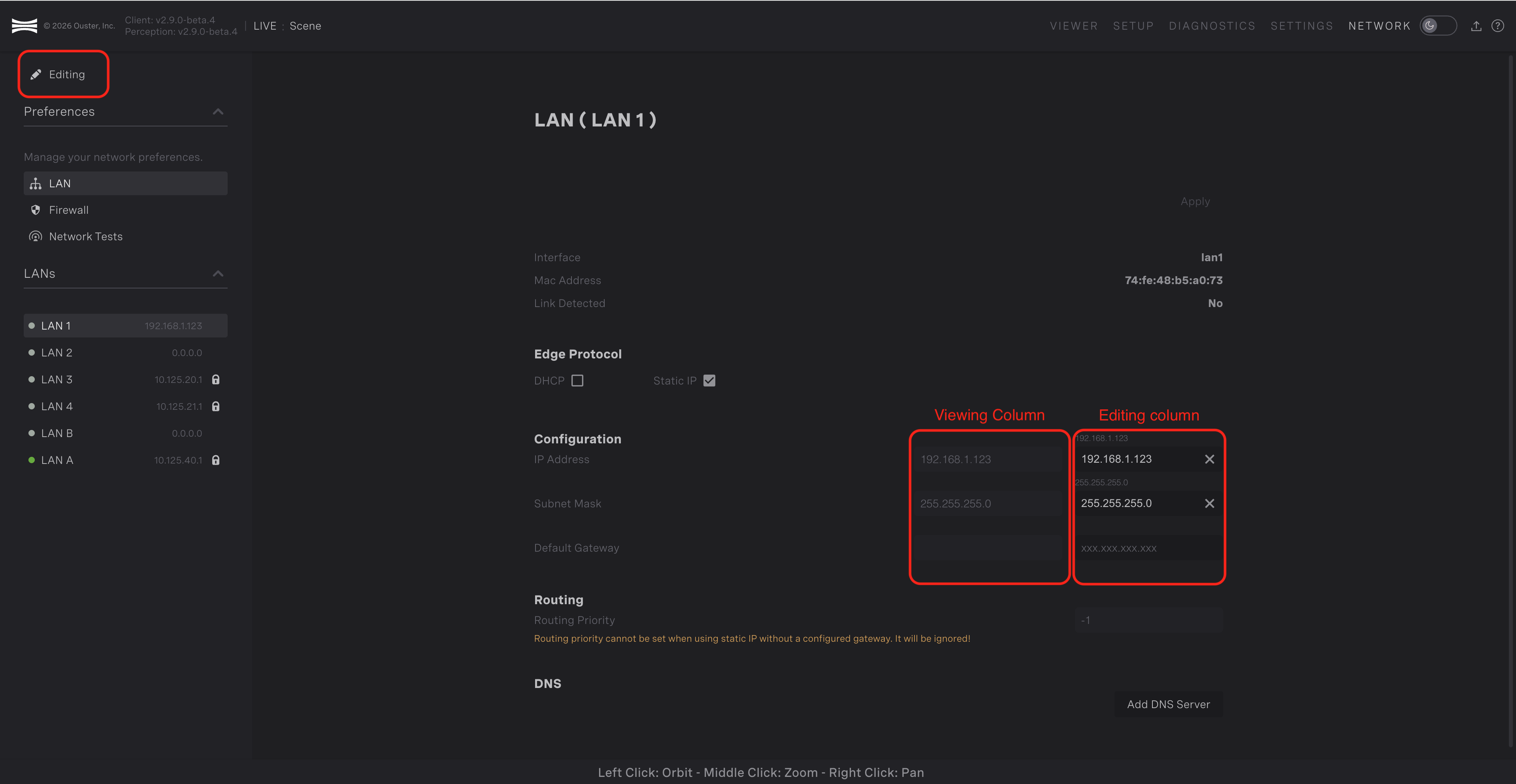Enable the DHCP checkbox
Image resolution: width=1516 pixels, height=784 pixels.
click(577, 381)
